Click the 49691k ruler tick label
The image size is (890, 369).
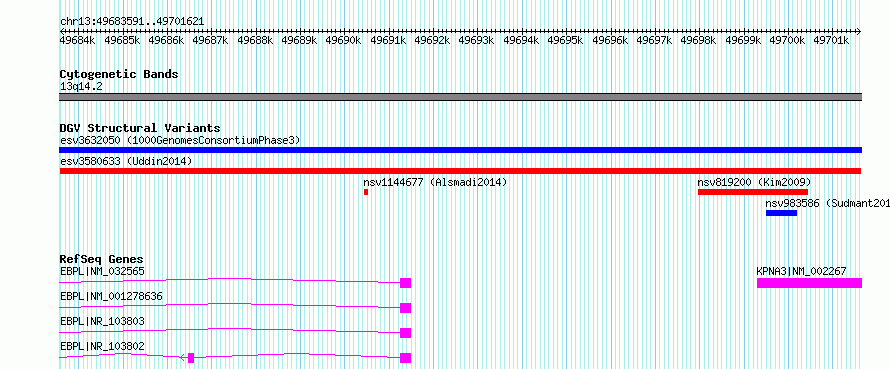(389, 40)
